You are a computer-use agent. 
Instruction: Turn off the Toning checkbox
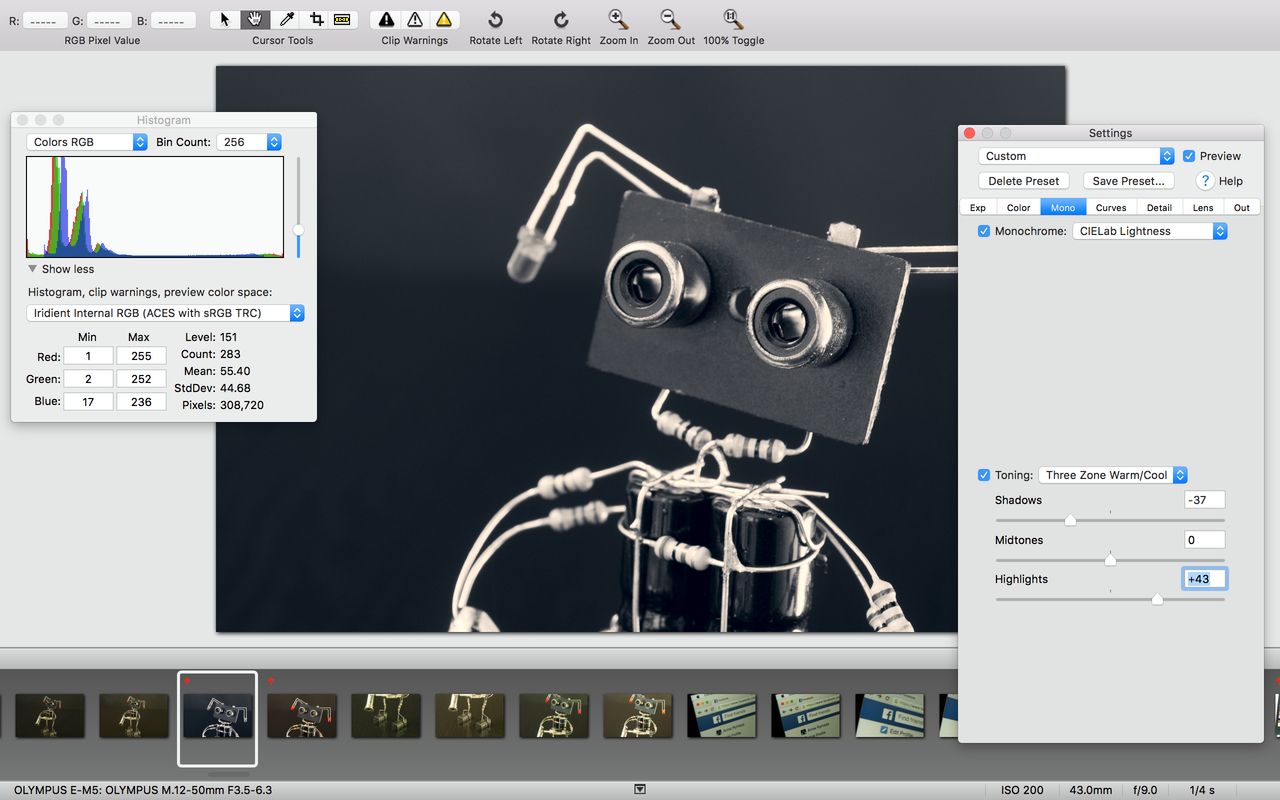click(x=984, y=475)
